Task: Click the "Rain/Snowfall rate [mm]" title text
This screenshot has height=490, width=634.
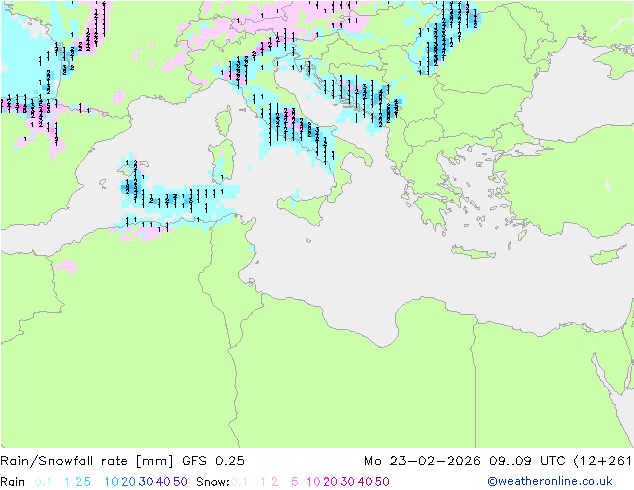Action: point(87,461)
